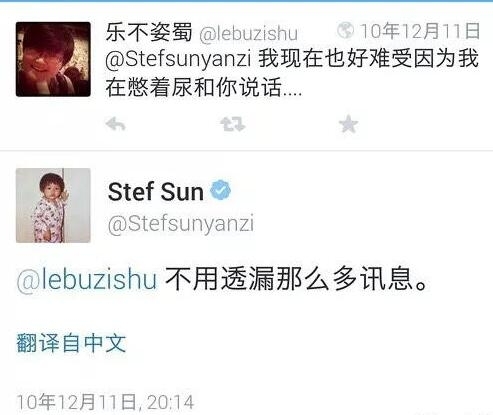Follow the @lebuzishu mention link in reply

[x=87, y=279]
